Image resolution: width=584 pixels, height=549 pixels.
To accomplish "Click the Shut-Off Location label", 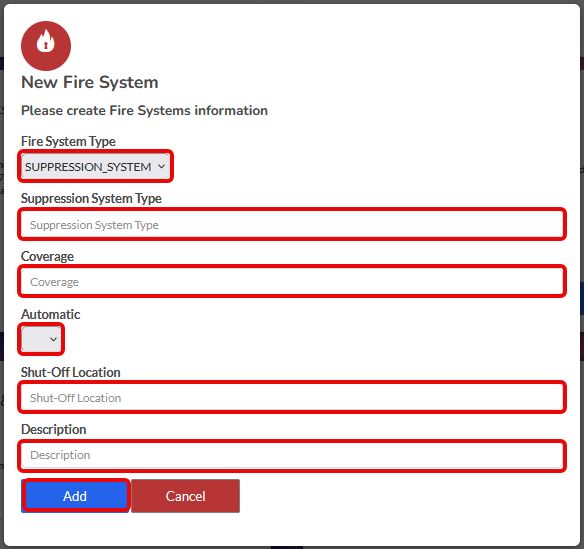I will tap(71, 372).
